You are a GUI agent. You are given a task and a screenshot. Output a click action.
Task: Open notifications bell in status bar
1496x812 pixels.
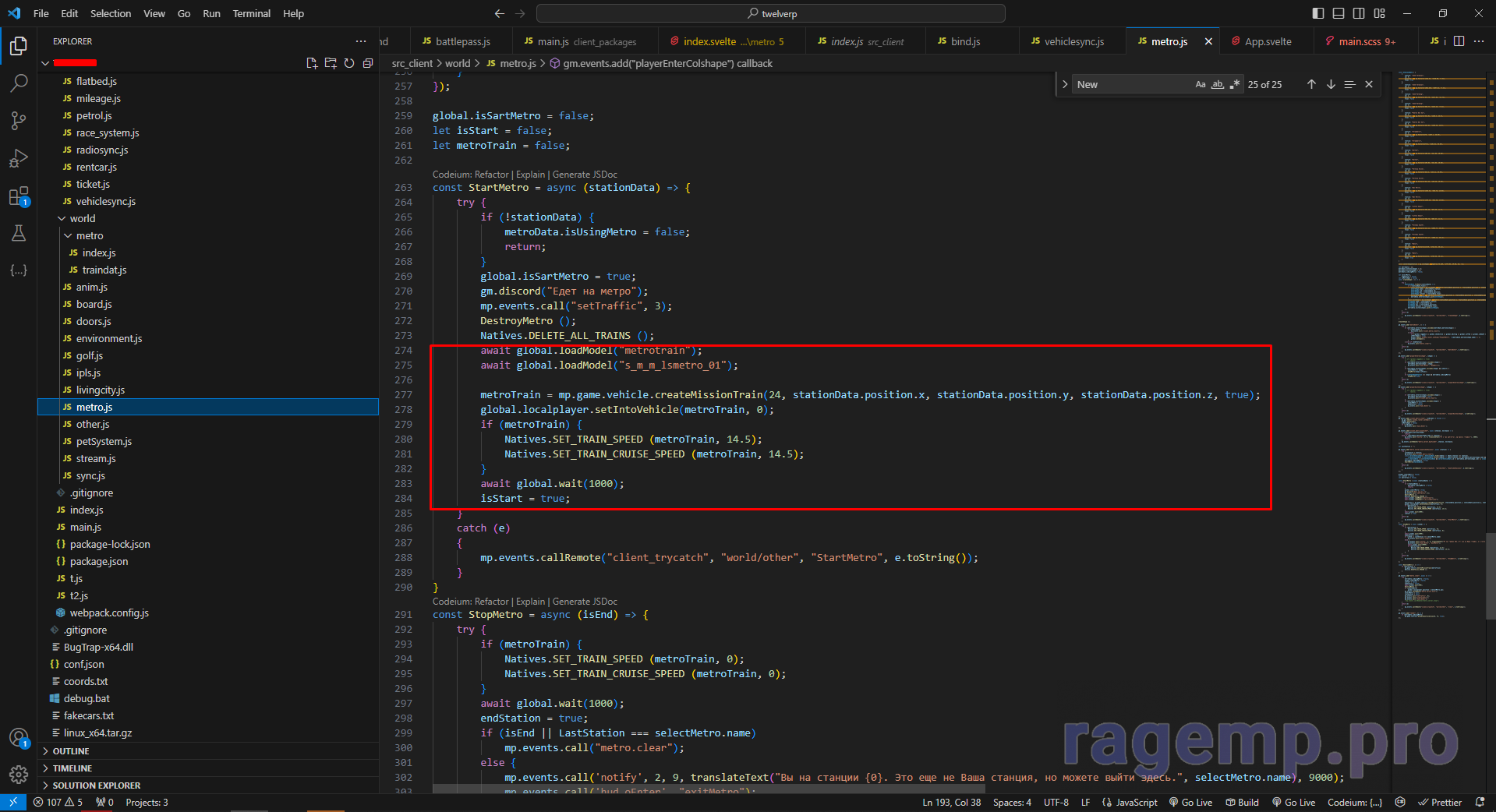click(x=1480, y=802)
